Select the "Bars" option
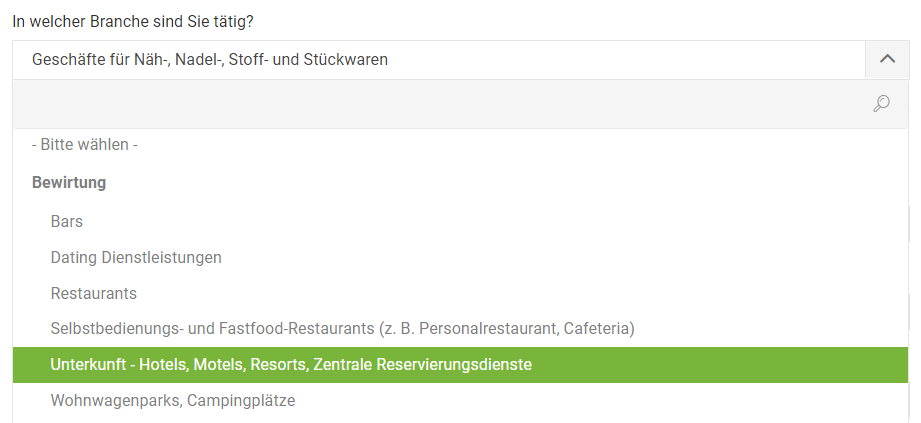Image resolution: width=921 pixels, height=423 pixels. click(x=460, y=221)
